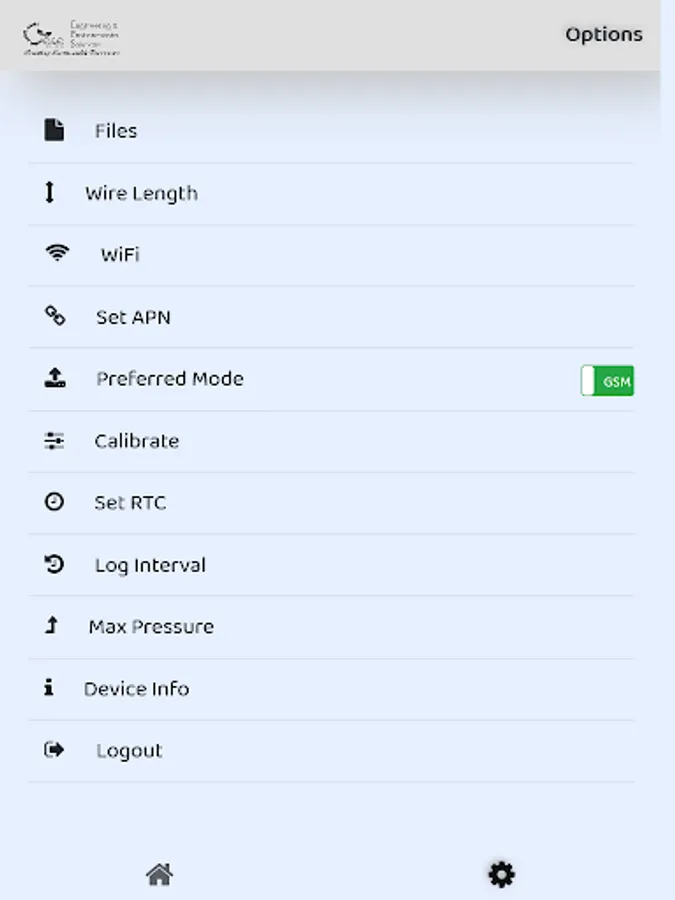Click the Max Pressure arrow icon

(x=51, y=624)
